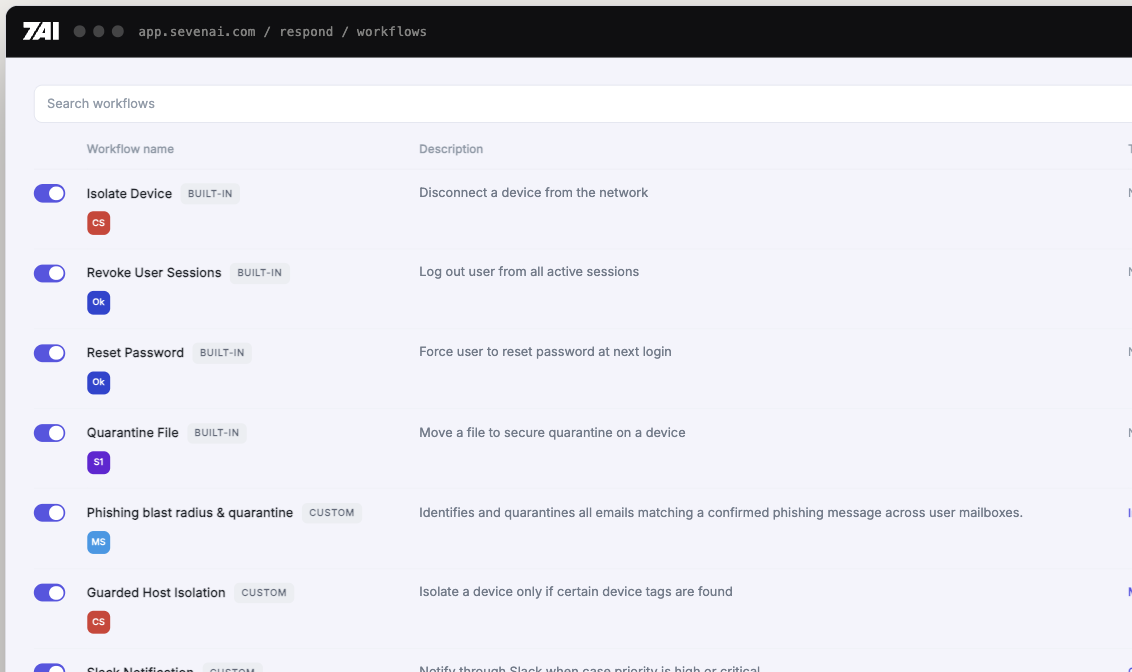Open Phishing blast radius & quarantine workflow

pyautogui.click(x=190, y=512)
